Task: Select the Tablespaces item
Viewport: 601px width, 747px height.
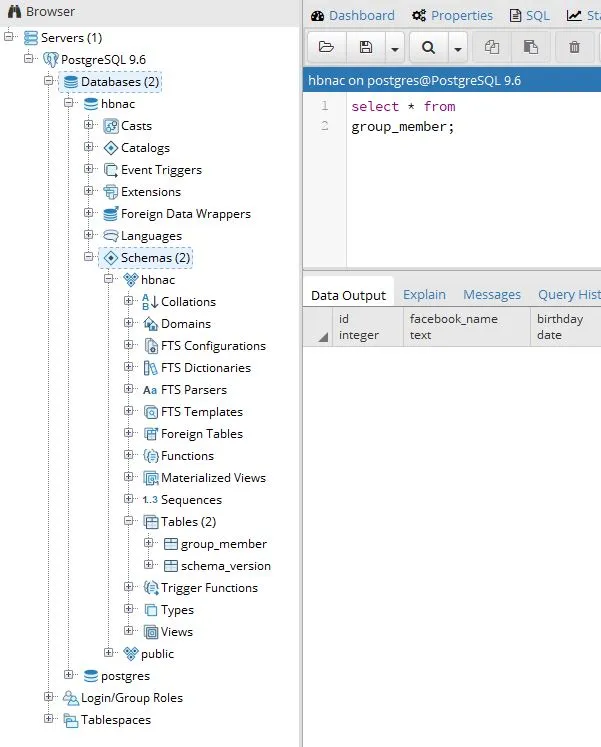Action: 116,720
